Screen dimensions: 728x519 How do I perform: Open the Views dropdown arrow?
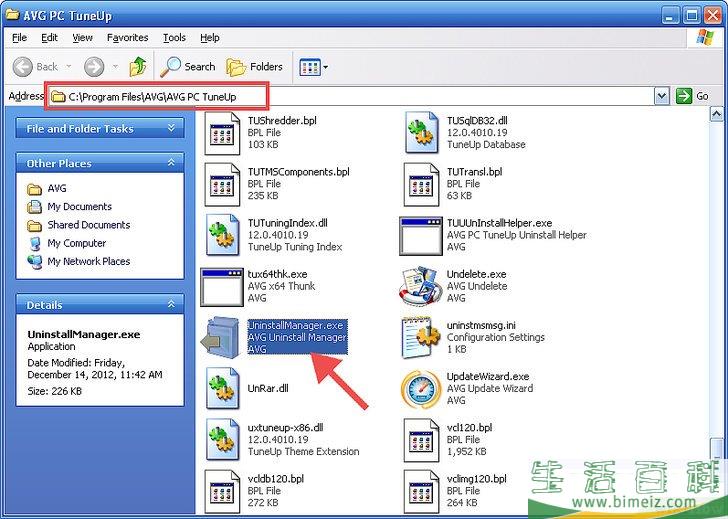[x=325, y=67]
